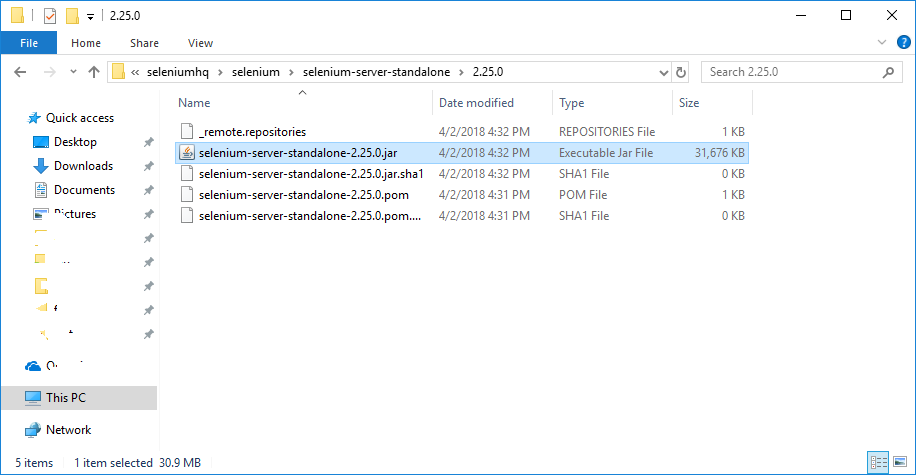Select This PC in navigation pane
This screenshot has height=475, width=916.
click(79, 398)
